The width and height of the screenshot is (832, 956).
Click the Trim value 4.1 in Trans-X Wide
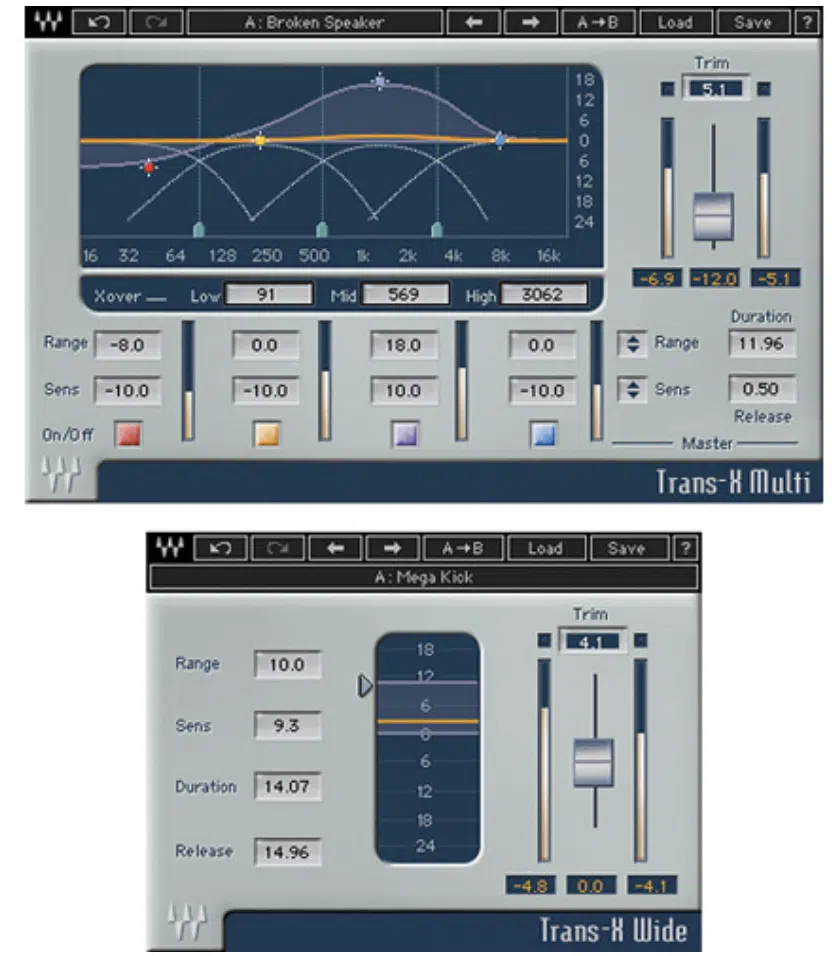(592, 642)
